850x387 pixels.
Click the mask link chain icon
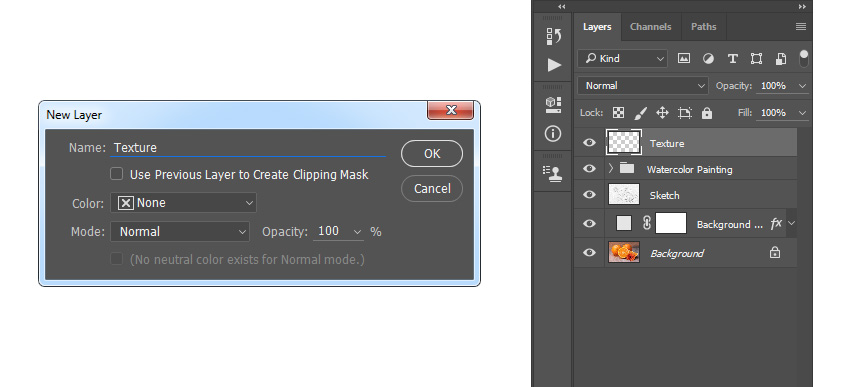646,223
